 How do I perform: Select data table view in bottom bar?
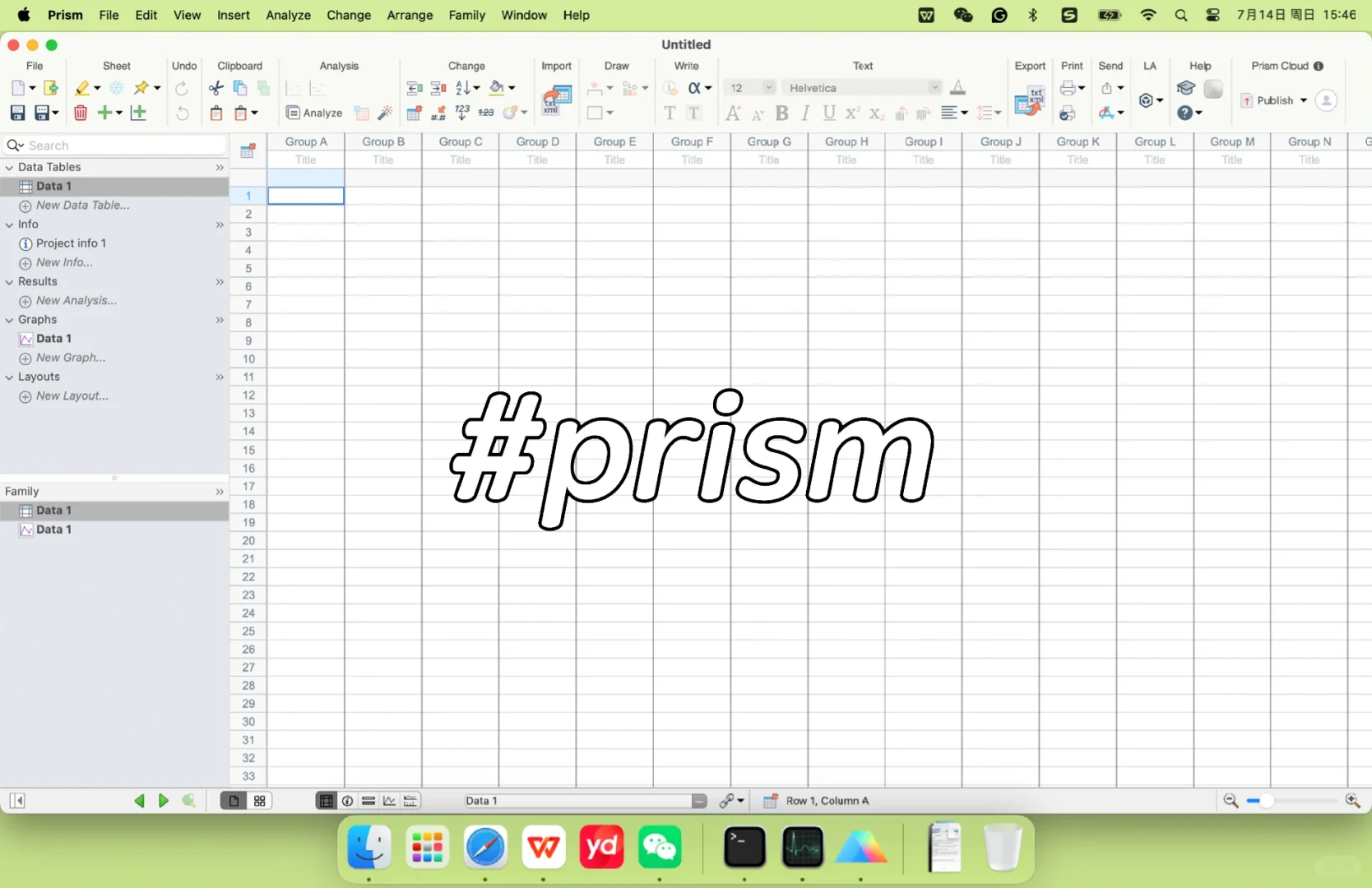point(327,800)
